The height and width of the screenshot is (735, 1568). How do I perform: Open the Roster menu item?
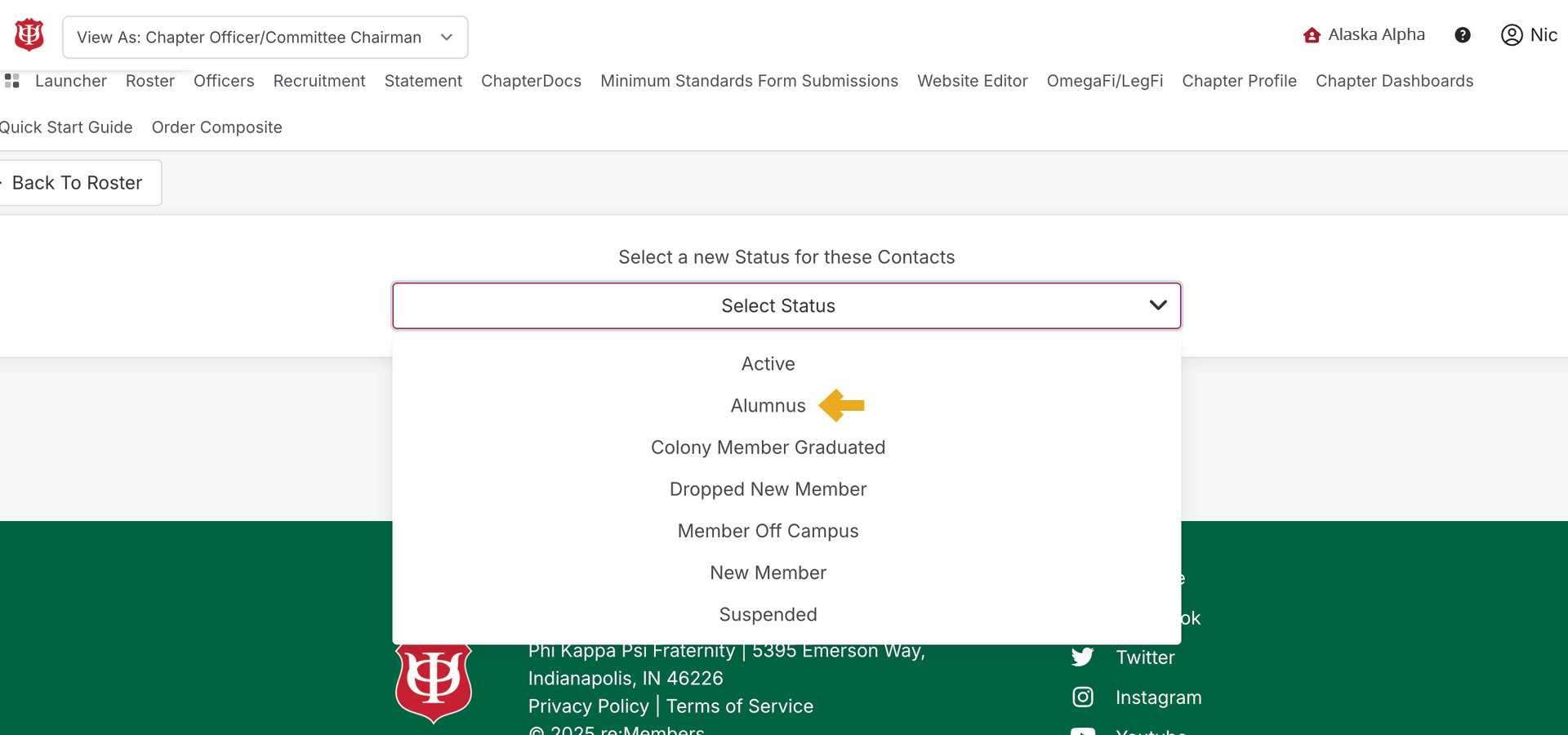150,81
